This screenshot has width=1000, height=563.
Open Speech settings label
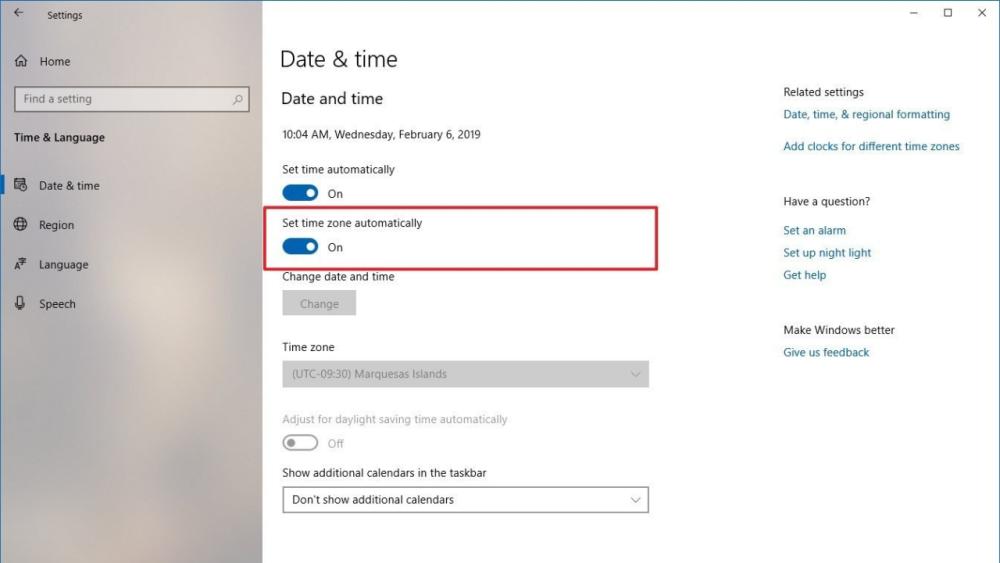[57, 304]
